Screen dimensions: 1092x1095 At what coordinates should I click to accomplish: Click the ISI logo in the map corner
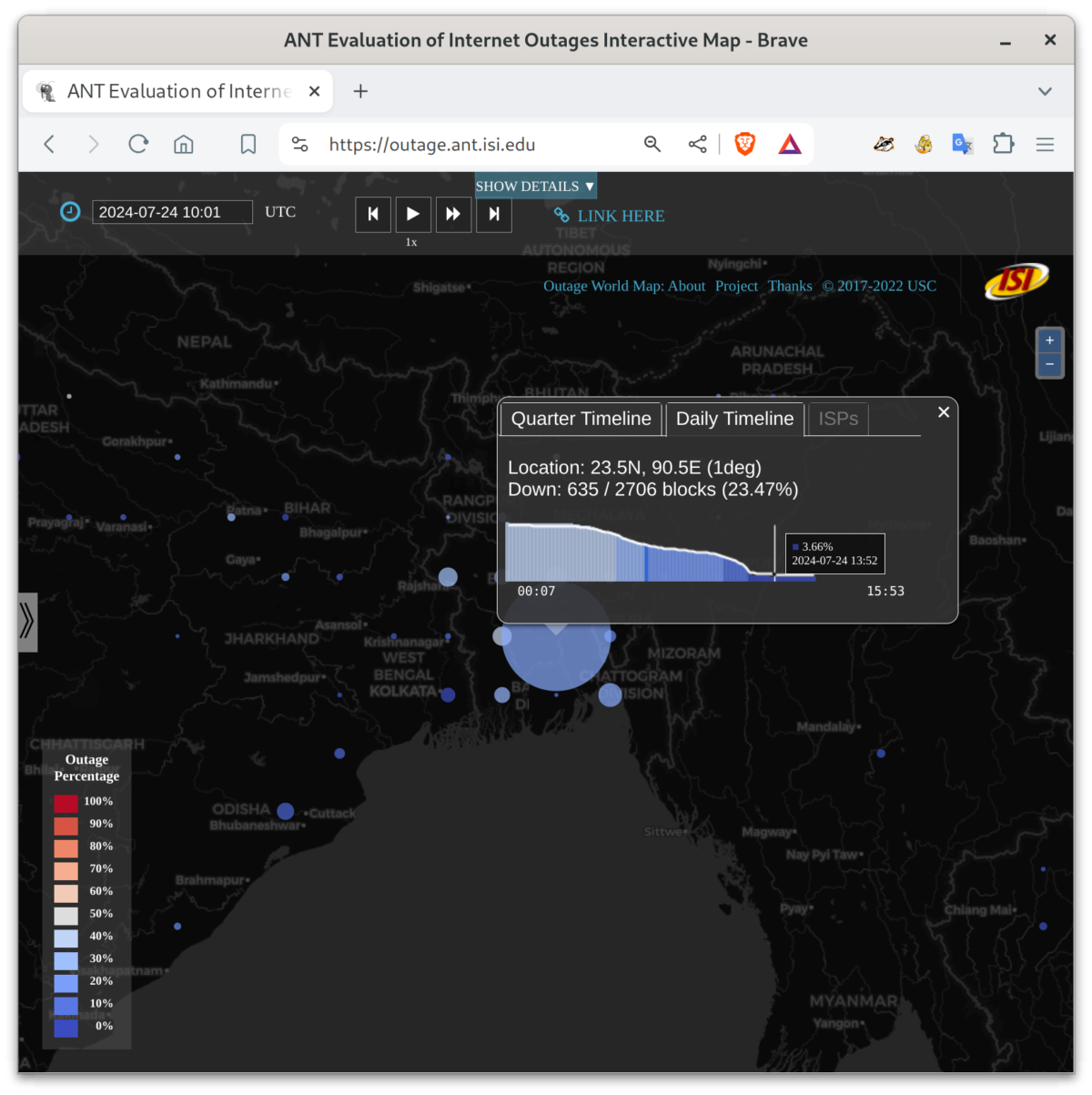pos(1016,281)
